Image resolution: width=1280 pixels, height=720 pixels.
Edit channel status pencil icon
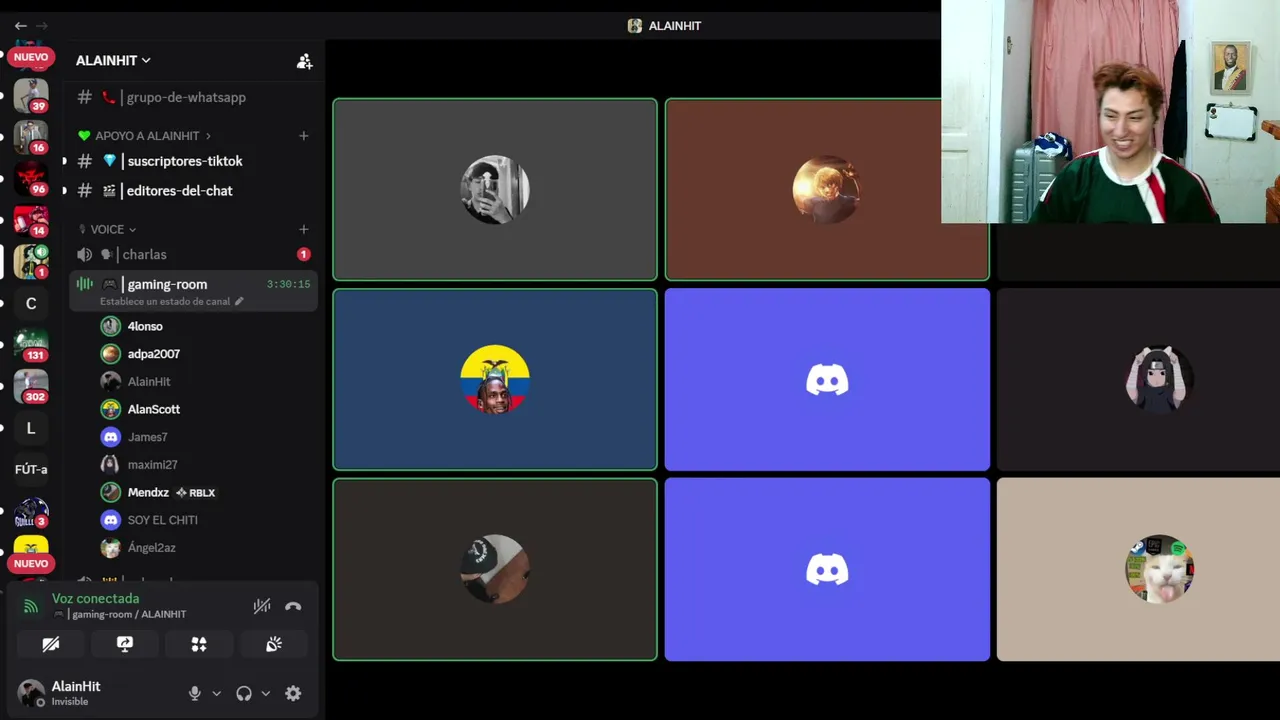pyautogui.click(x=239, y=301)
